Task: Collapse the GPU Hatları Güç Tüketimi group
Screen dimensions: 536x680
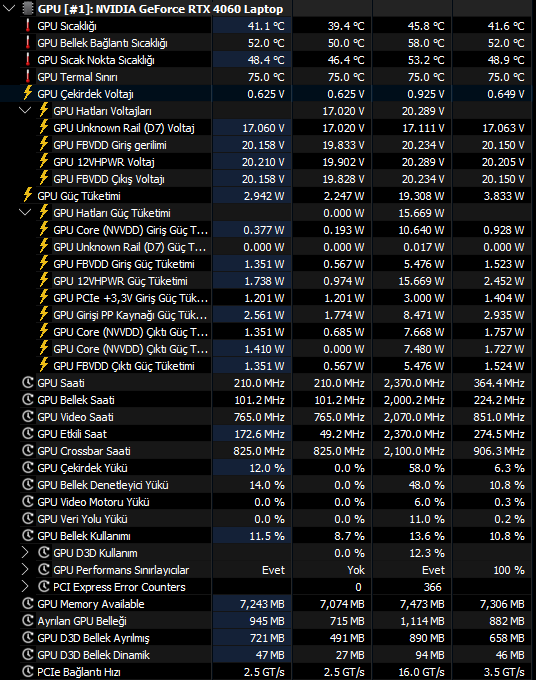Action: 26,212
